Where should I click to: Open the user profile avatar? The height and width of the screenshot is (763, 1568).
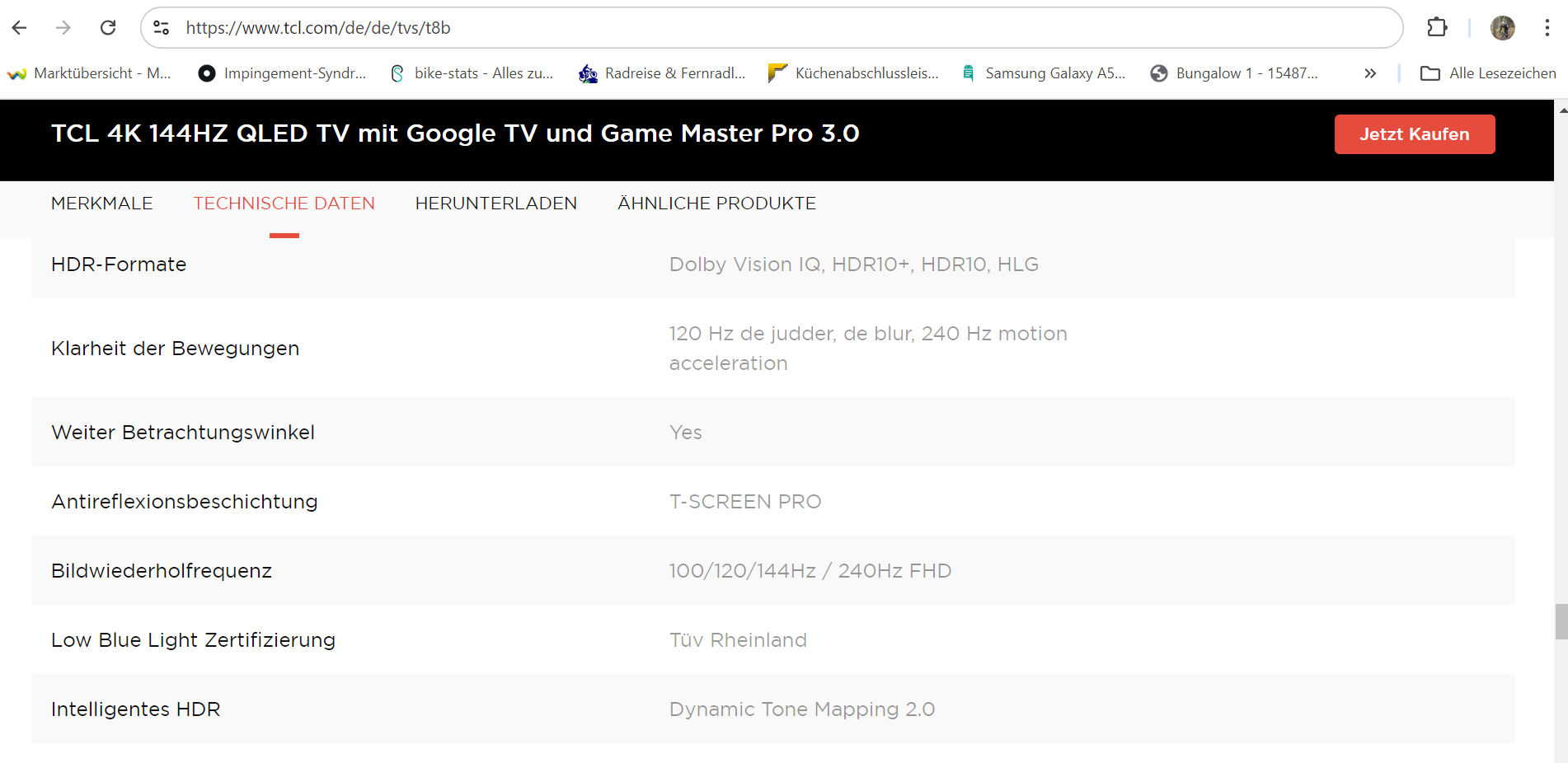[1503, 28]
